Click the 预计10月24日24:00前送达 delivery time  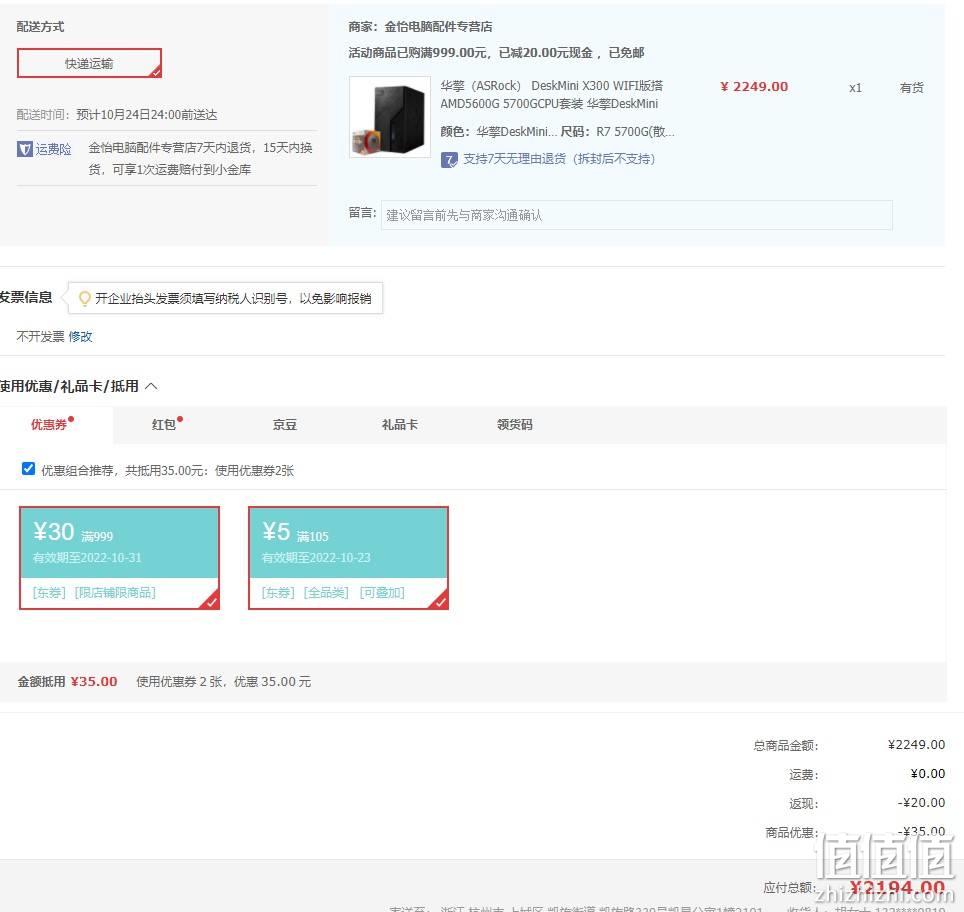click(x=146, y=115)
